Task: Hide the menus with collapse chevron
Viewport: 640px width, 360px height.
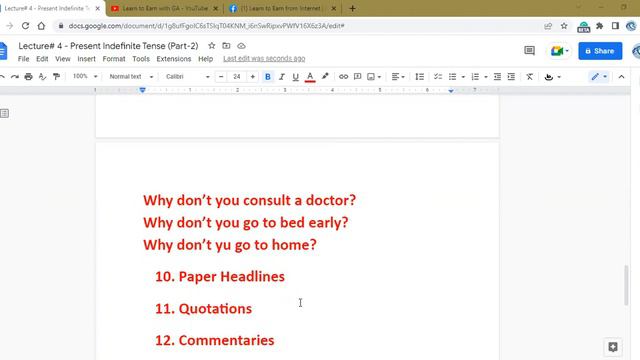Action: coord(621,77)
